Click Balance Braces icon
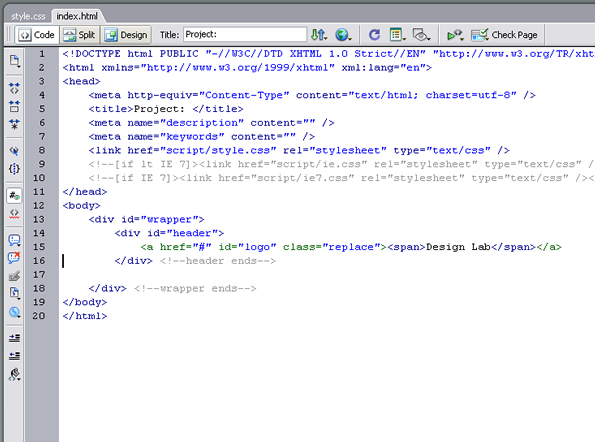Screen dimensions: 595x442 [x=14, y=168]
